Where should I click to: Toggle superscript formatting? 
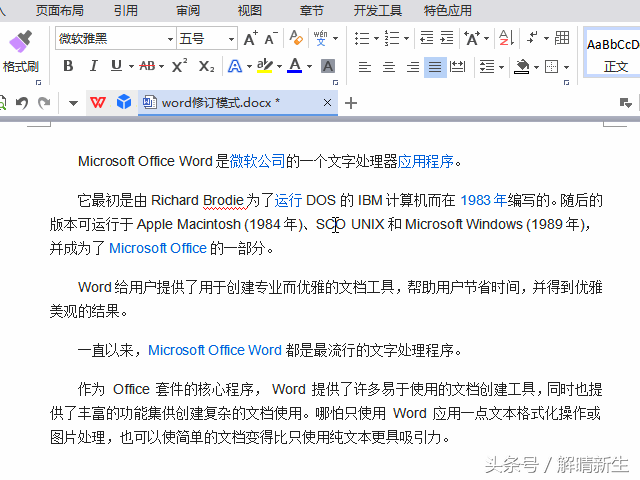pos(180,66)
